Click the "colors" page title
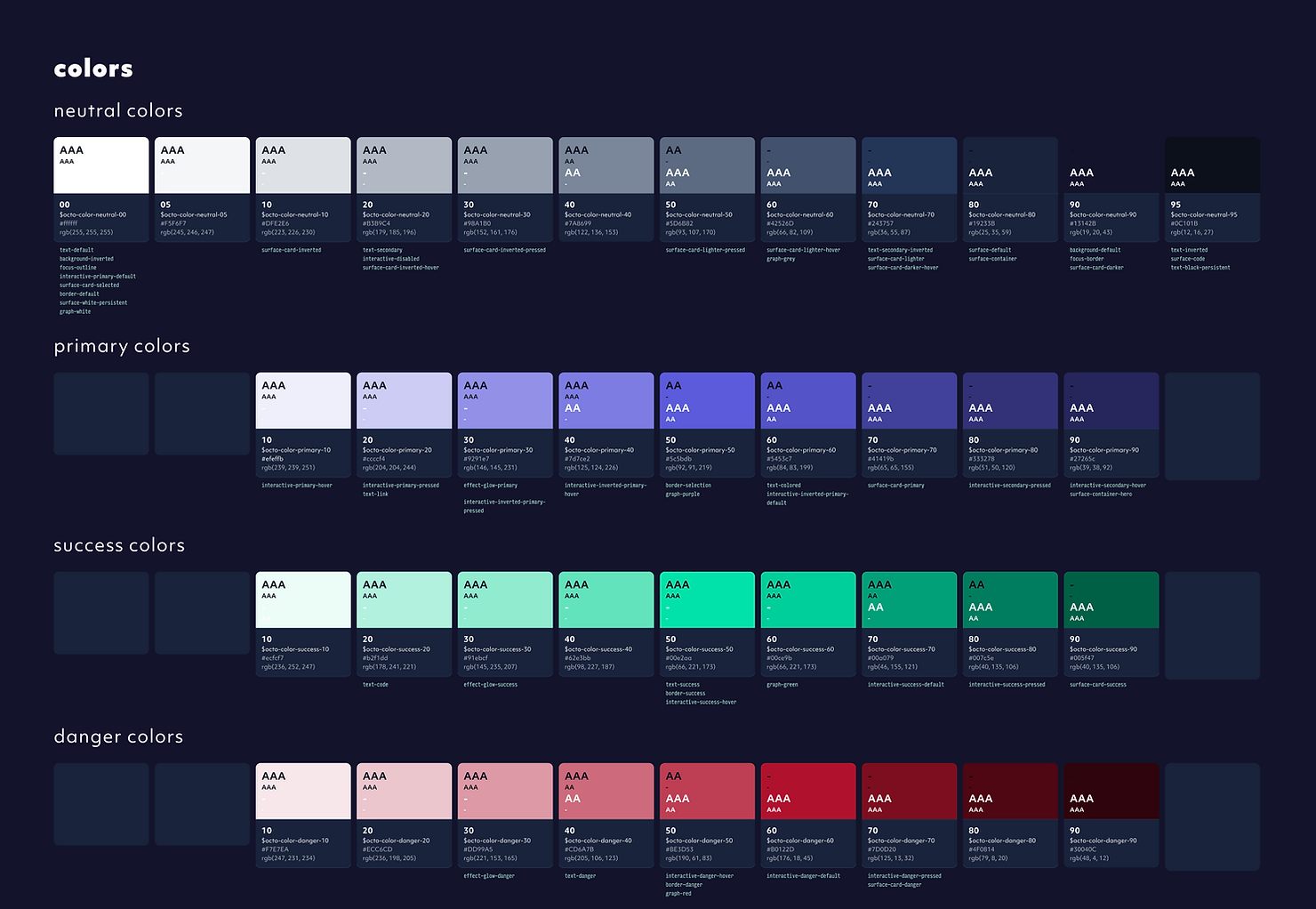The width and height of the screenshot is (1316, 909). [x=92, y=68]
